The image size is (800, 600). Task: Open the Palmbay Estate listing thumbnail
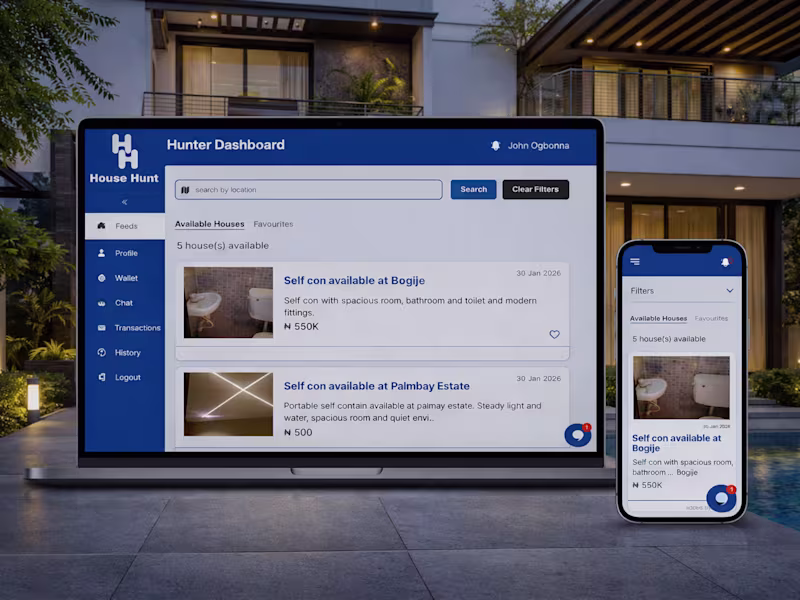(x=226, y=404)
